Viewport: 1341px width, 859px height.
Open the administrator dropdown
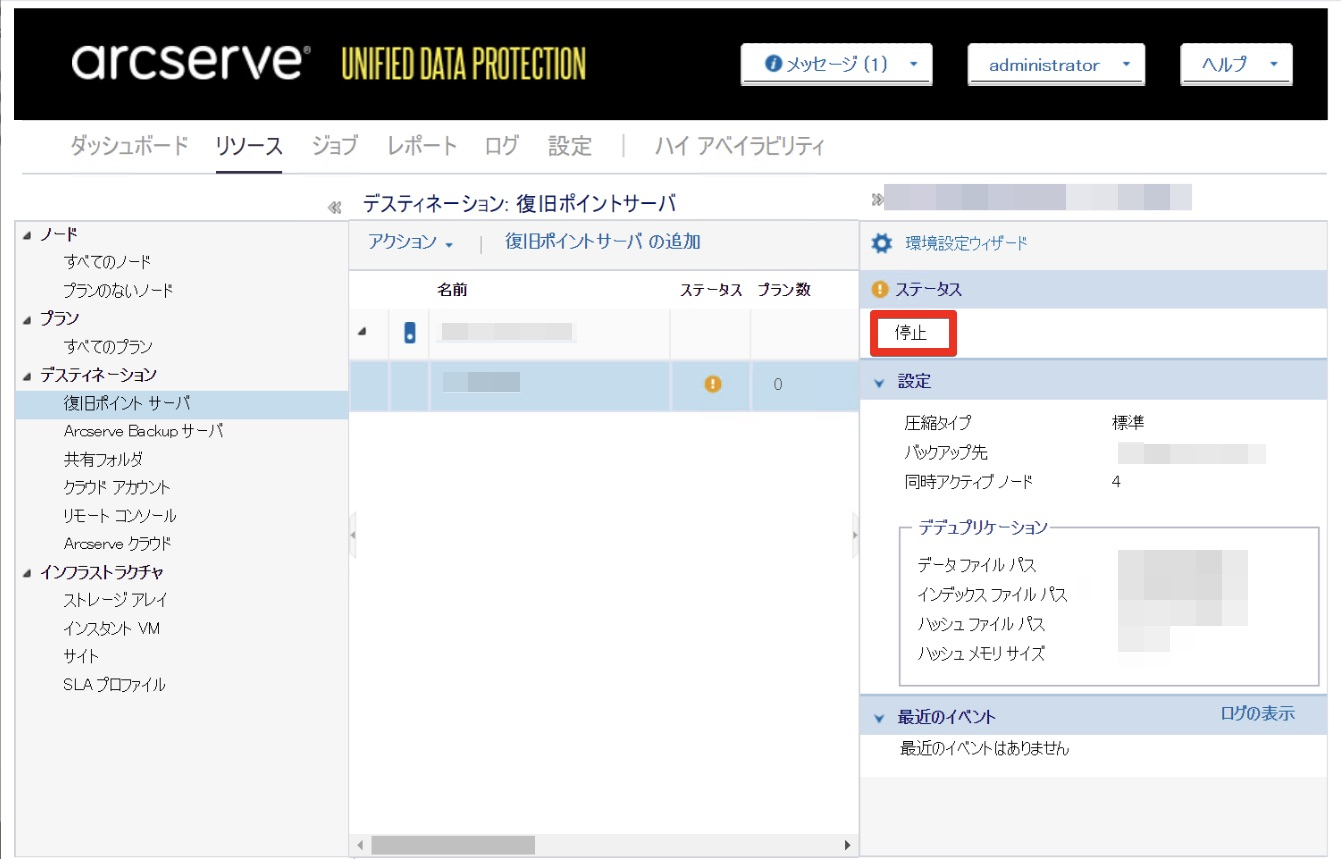pos(1056,65)
